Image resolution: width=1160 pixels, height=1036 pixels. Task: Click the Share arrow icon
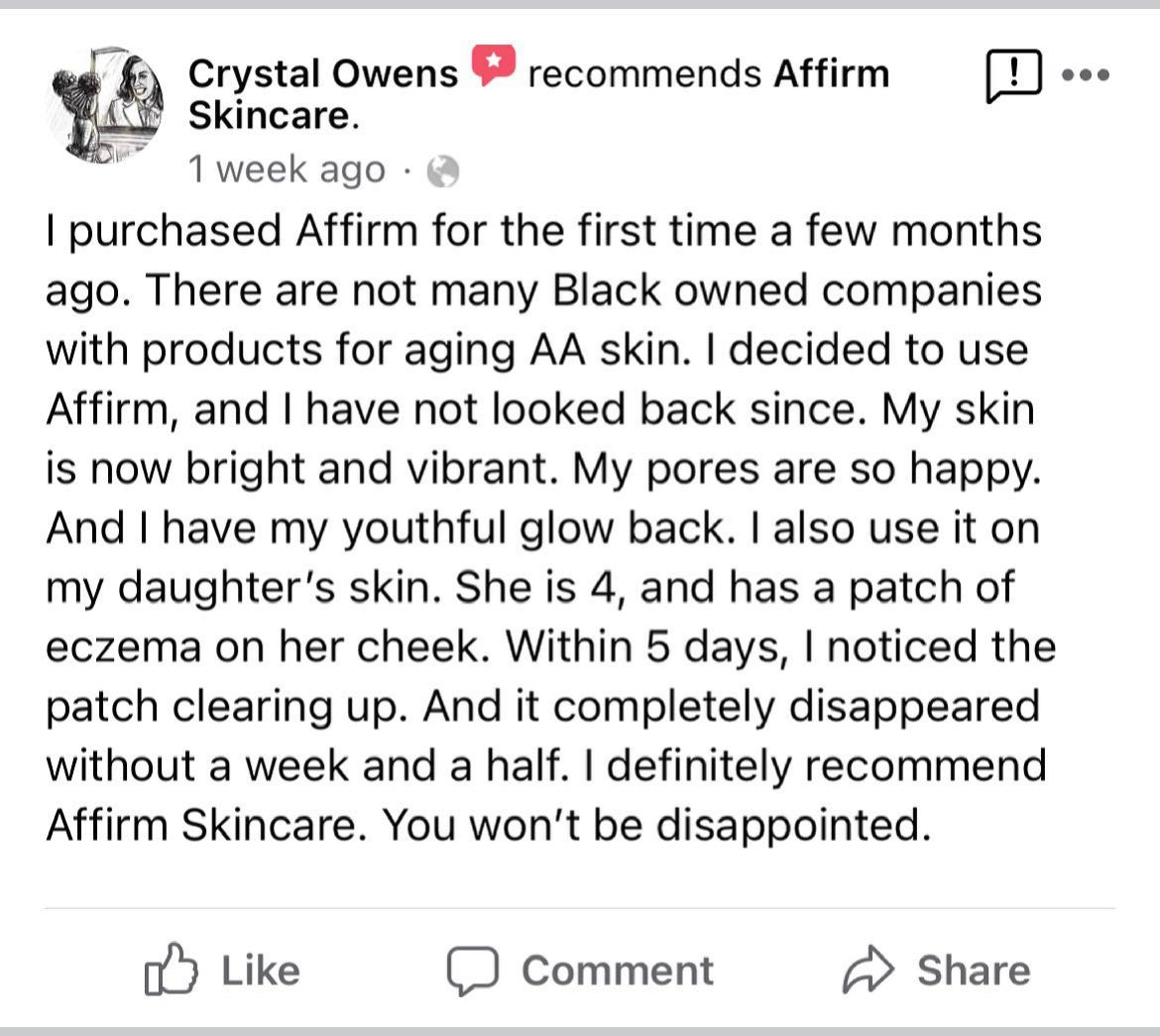pos(869,971)
